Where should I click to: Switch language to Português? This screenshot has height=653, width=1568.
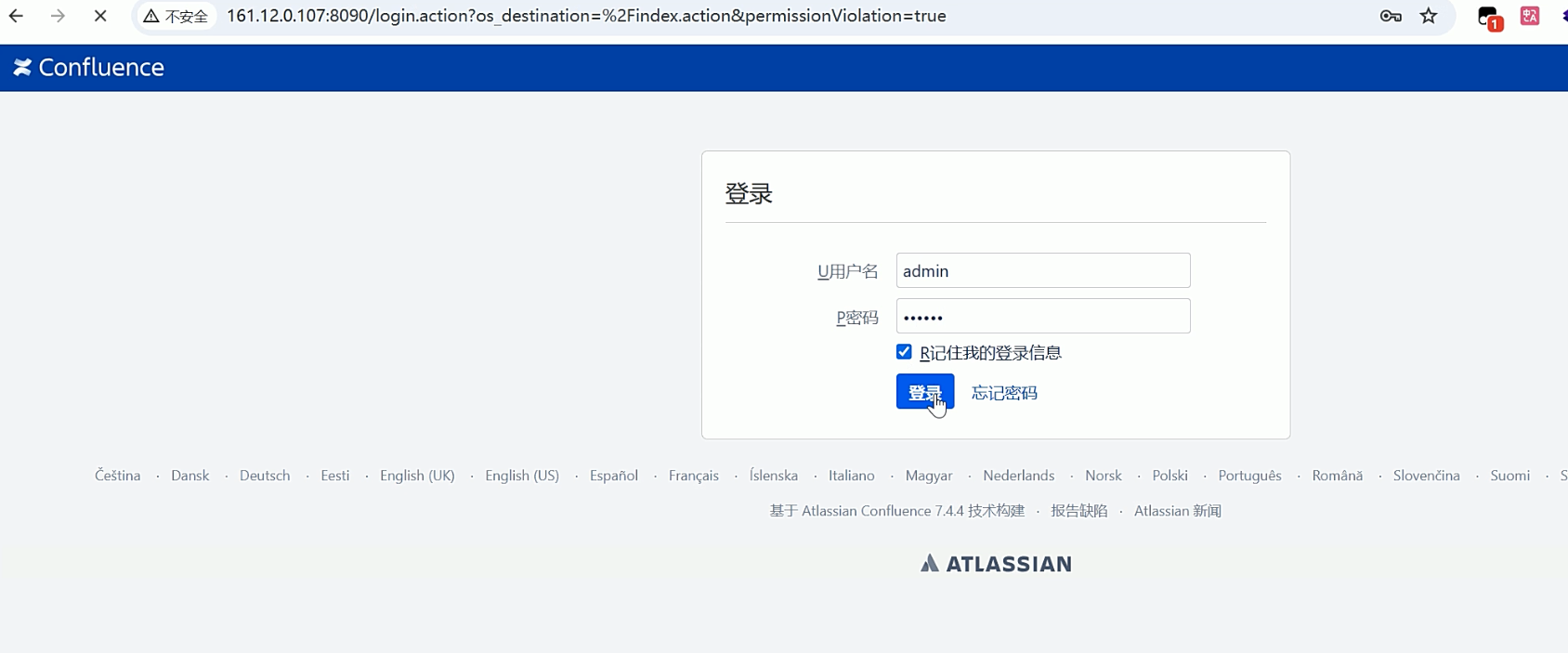tap(1249, 475)
